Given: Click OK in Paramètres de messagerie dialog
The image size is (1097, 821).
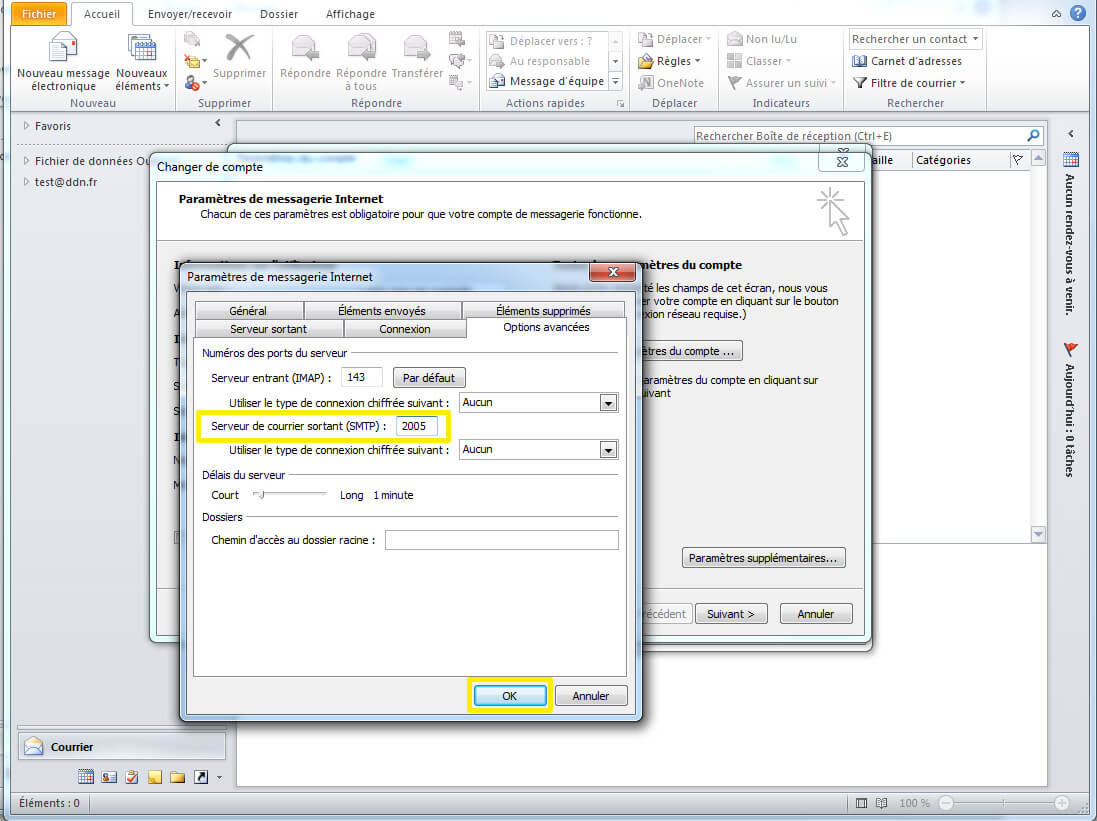Looking at the screenshot, I should point(509,696).
